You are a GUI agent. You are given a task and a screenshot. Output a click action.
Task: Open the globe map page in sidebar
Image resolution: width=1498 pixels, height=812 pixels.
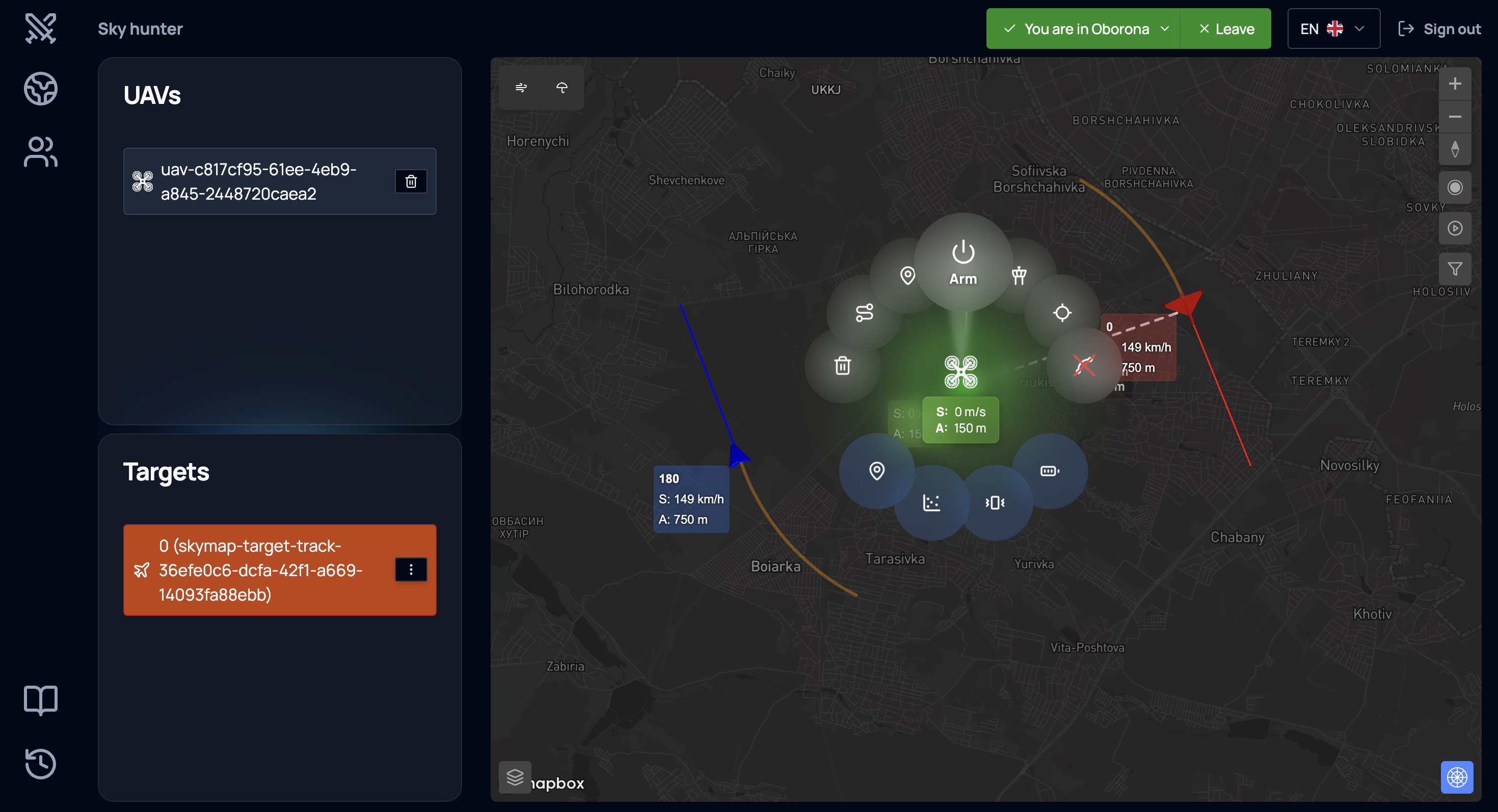pos(41,88)
